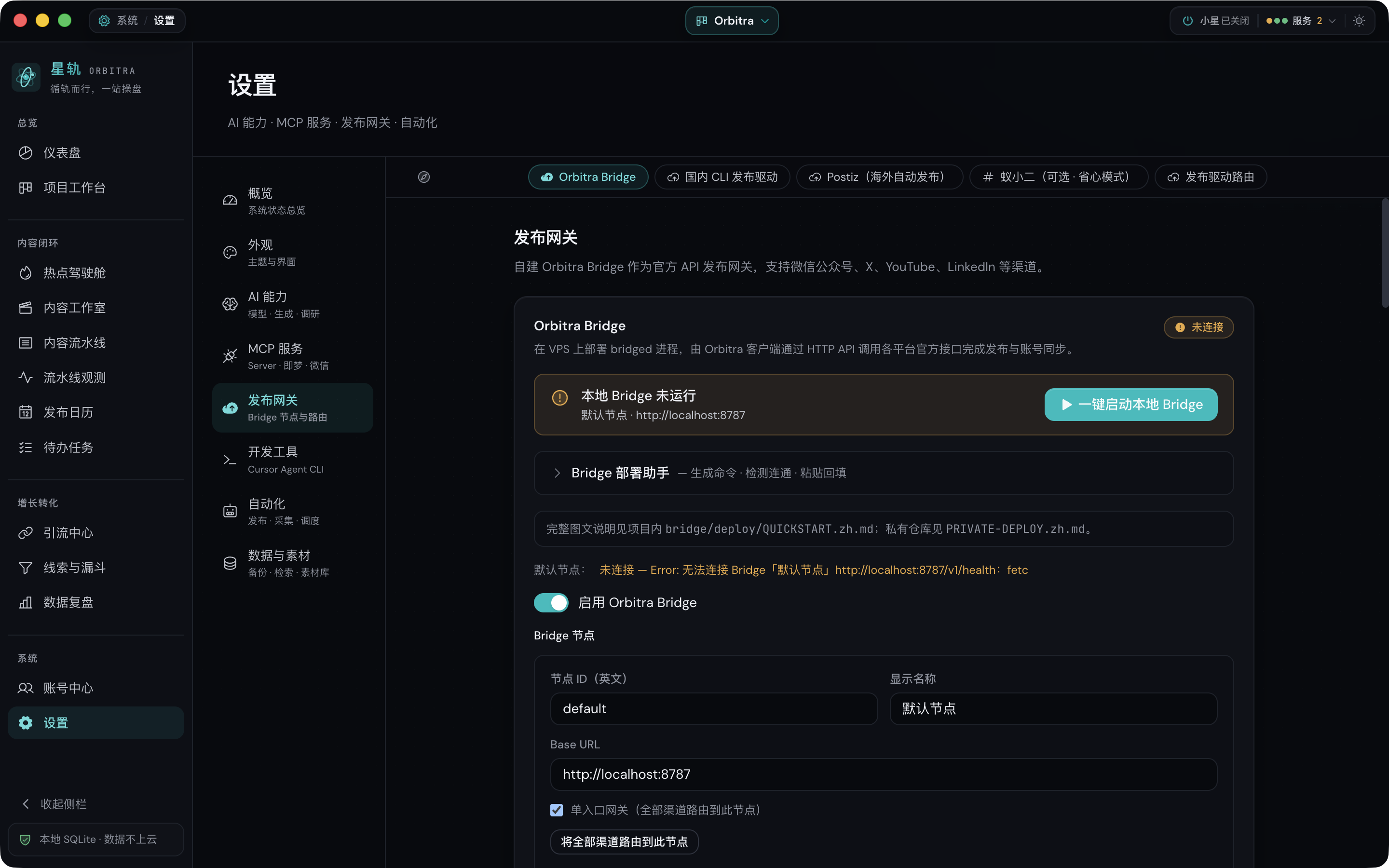Viewport: 1389px width, 868px height.
Task: Click the 发布网关 page heading
Action: coord(545,238)
